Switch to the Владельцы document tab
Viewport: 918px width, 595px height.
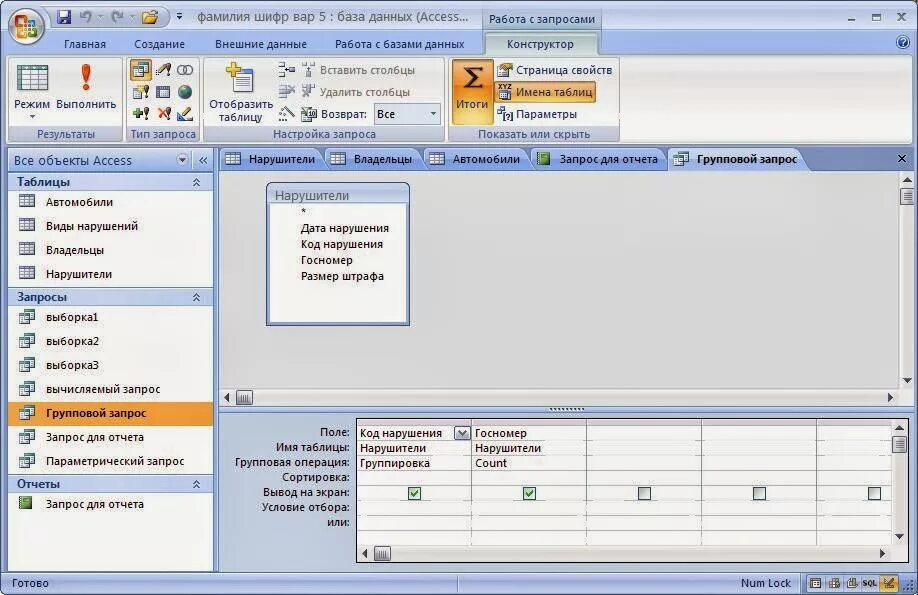coord(372,159)
